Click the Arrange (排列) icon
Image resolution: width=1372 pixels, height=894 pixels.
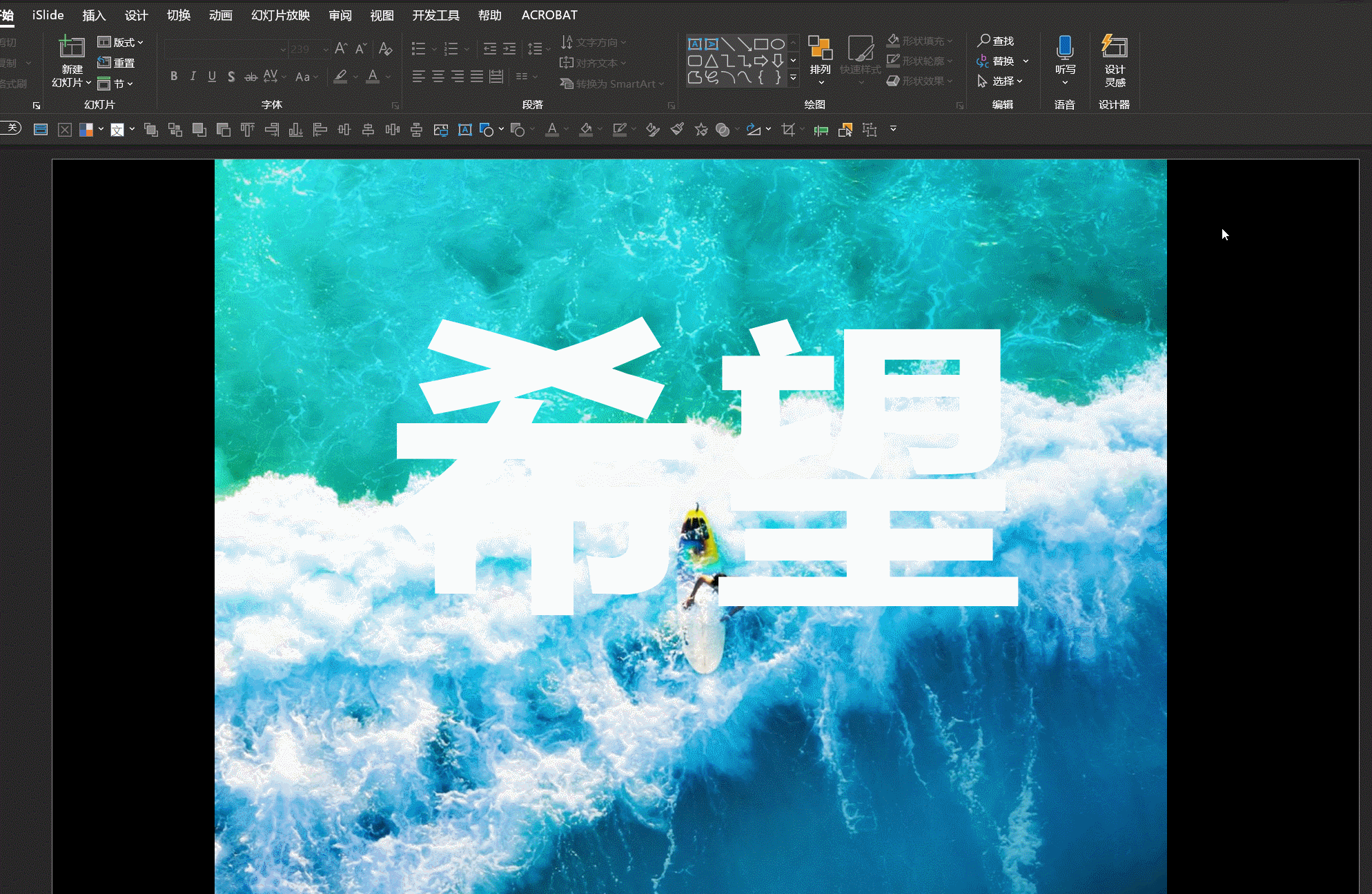pos(820,50)
